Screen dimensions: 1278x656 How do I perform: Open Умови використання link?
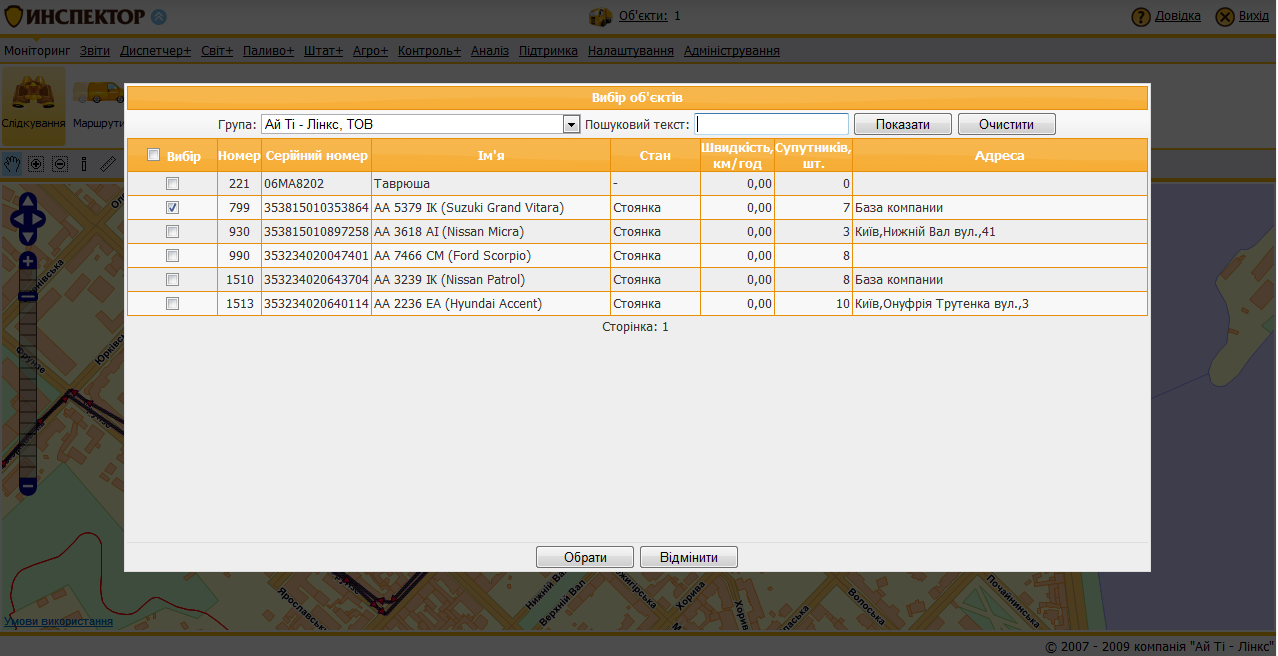point(58,621)
